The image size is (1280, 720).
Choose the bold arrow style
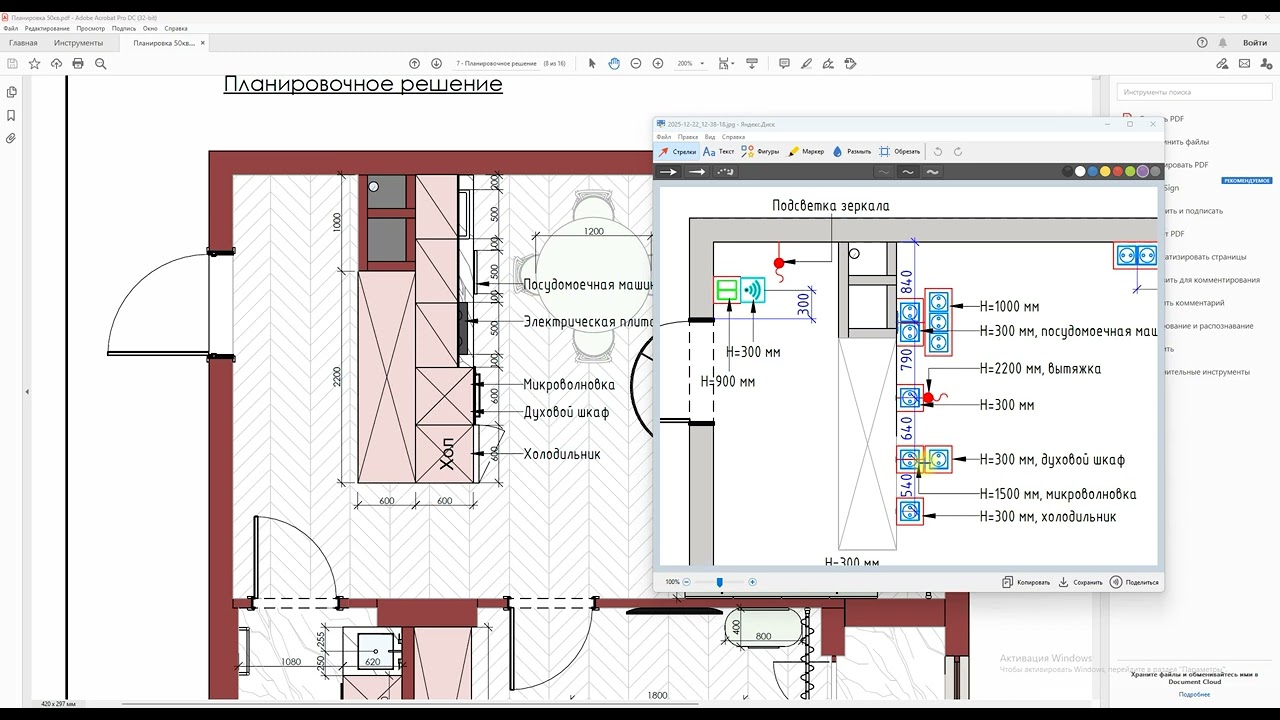(x=697, y=172)
